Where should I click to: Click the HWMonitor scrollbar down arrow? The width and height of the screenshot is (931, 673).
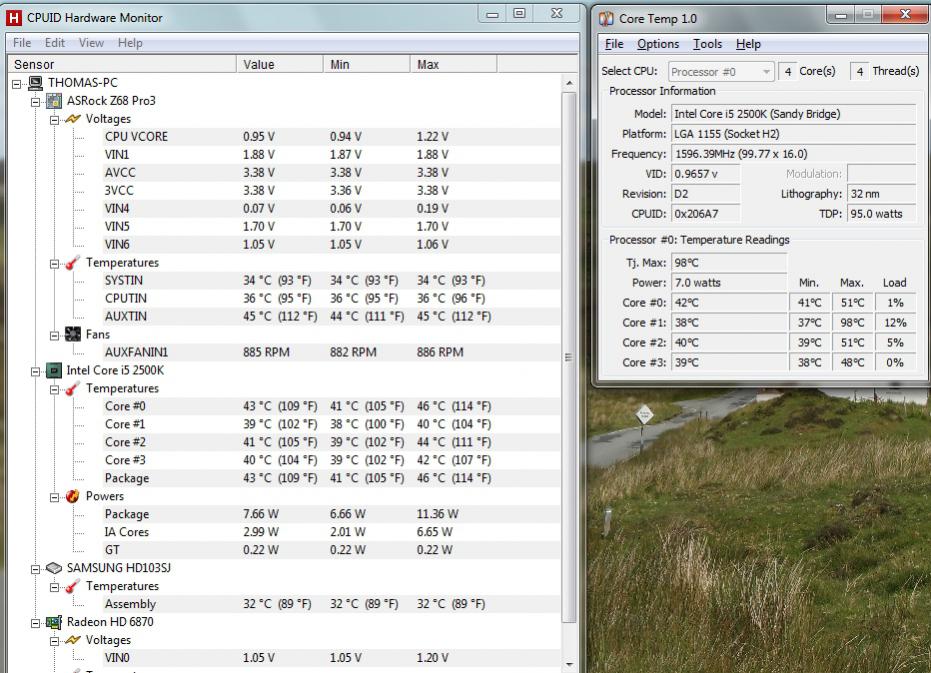point(569,665)
